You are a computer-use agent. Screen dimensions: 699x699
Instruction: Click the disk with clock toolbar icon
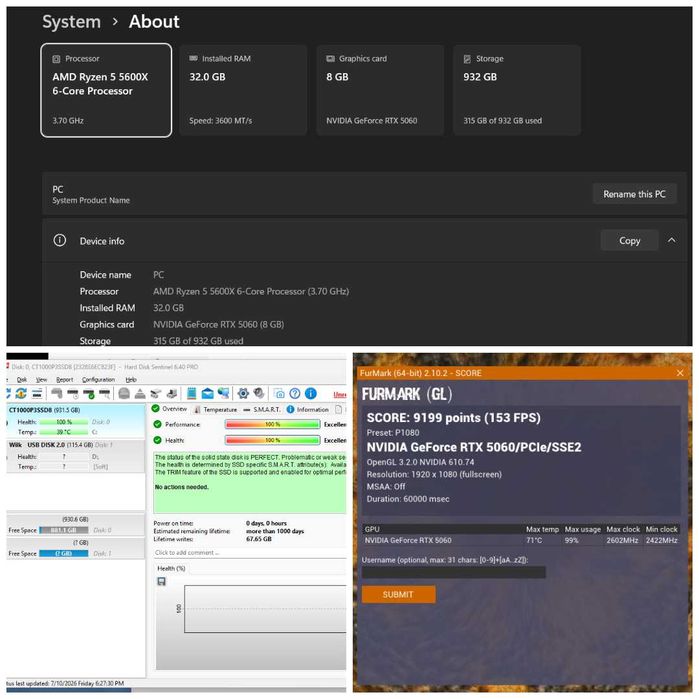click(73, 393)
